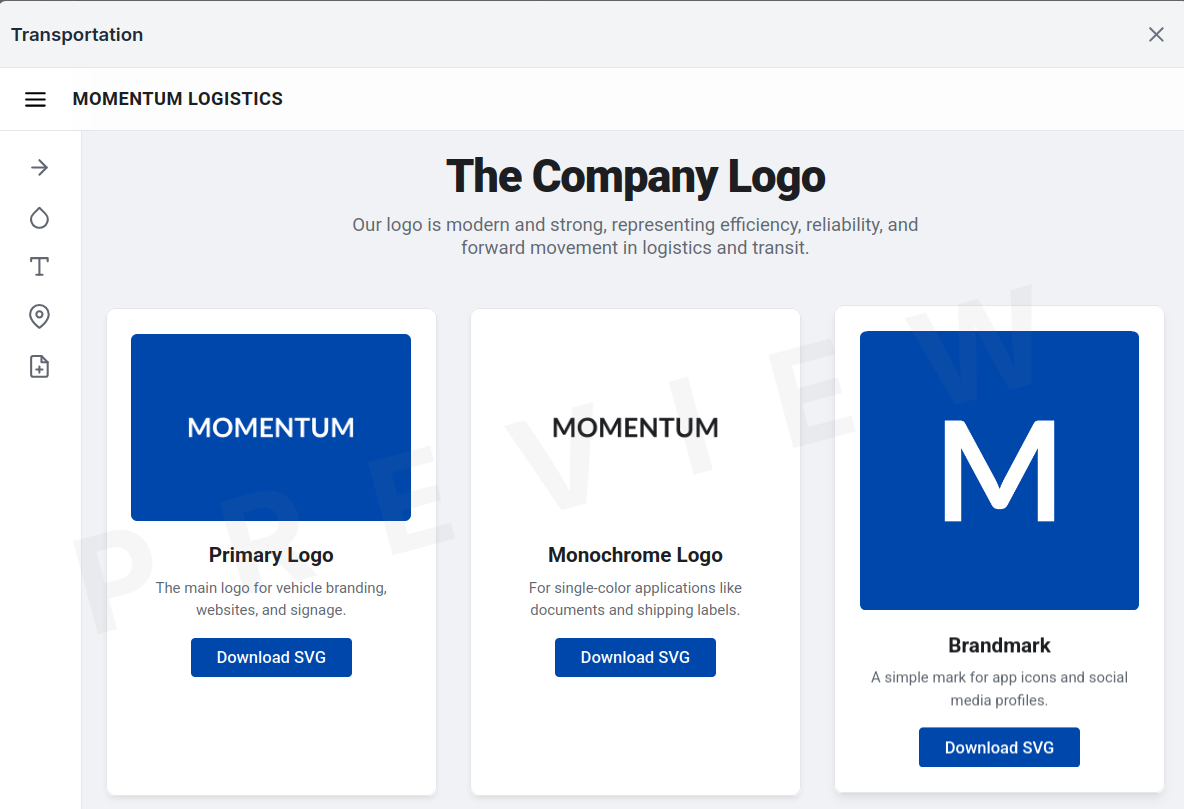Screen dimensions: 1184x809
Task: Open the hamburger navigation menu
Action: click(36, 99)
